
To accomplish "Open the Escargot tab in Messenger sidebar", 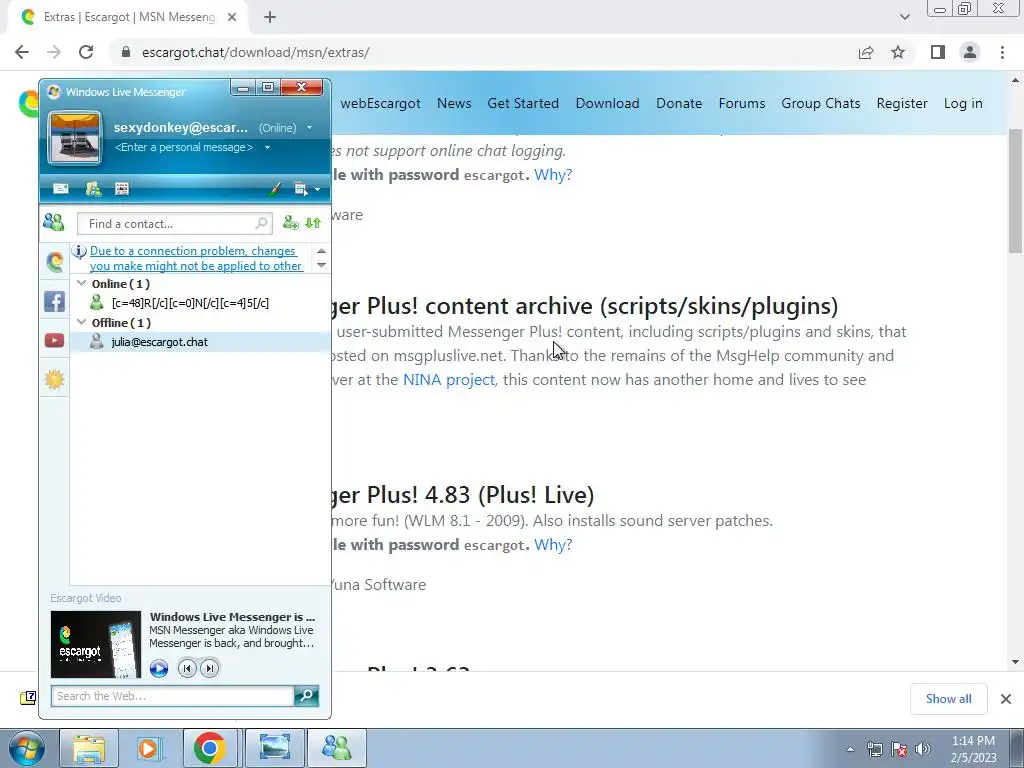I will pyautogui.click(x=55, y=262).
